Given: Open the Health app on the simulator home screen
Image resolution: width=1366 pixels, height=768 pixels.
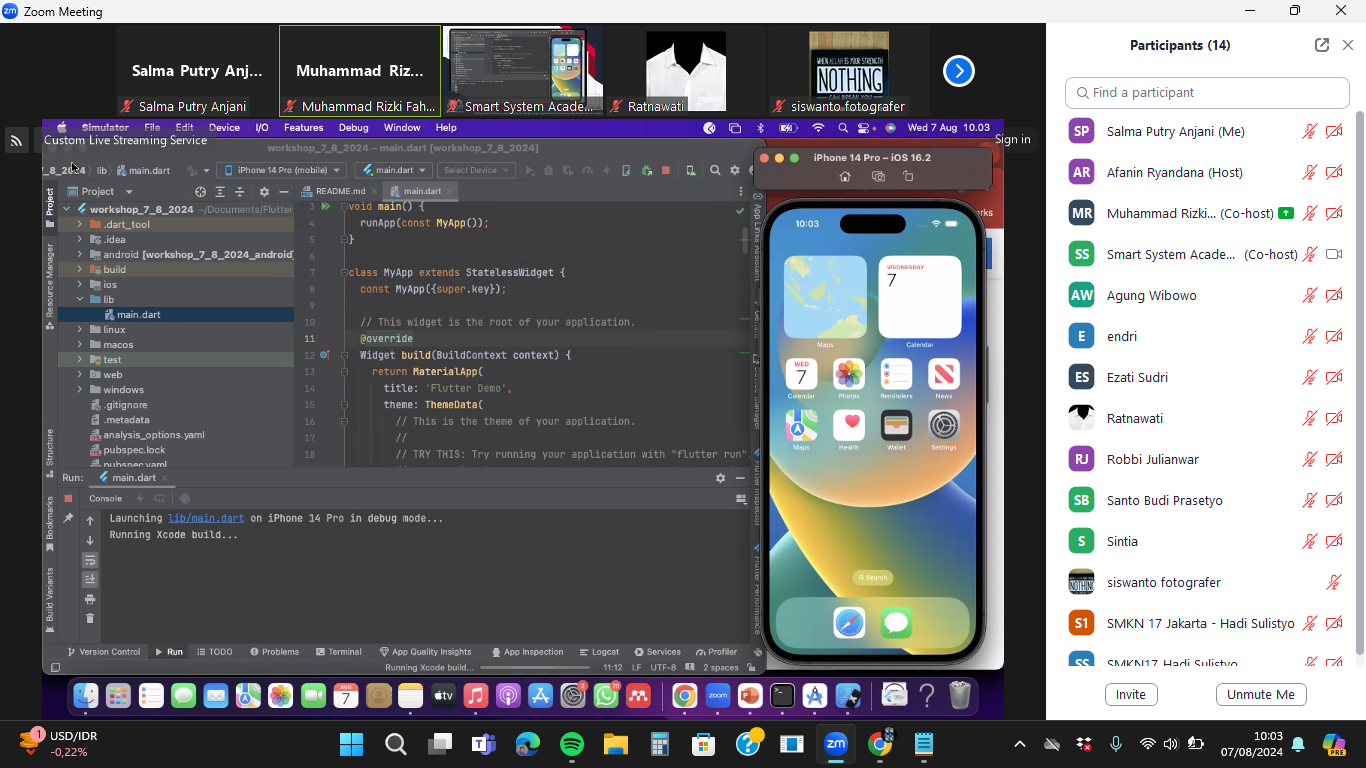Looking at the screenshot, I should point(849,425).
